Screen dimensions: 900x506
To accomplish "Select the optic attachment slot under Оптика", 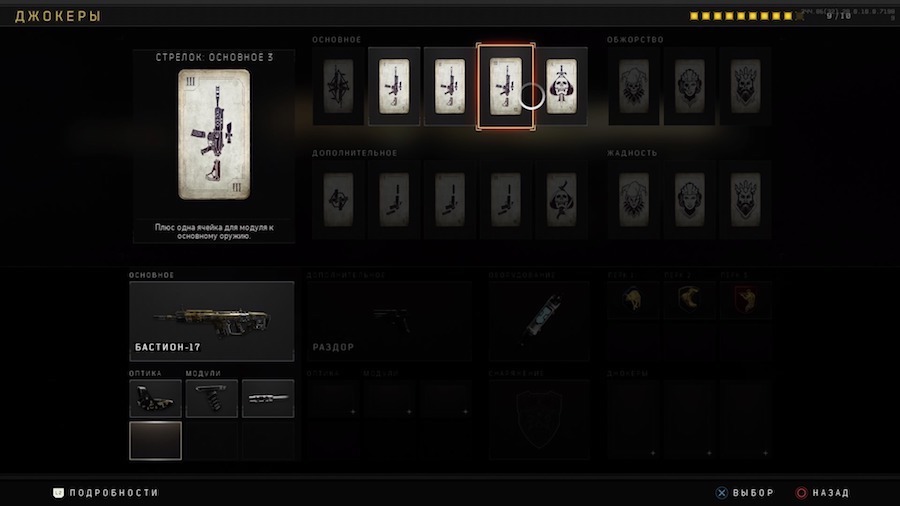I will tap(156, 398).
